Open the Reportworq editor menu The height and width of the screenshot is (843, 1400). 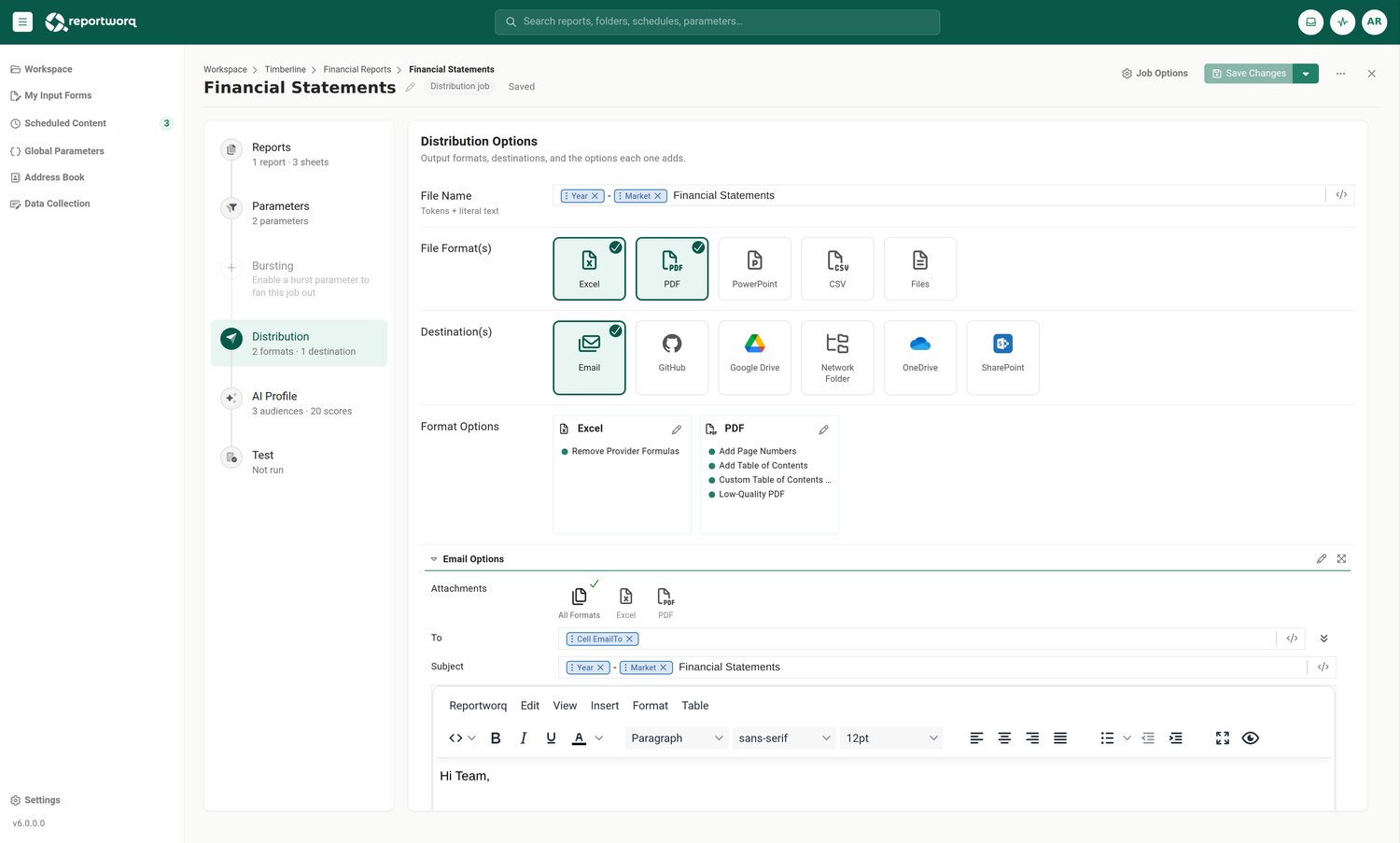coord(478,706)
